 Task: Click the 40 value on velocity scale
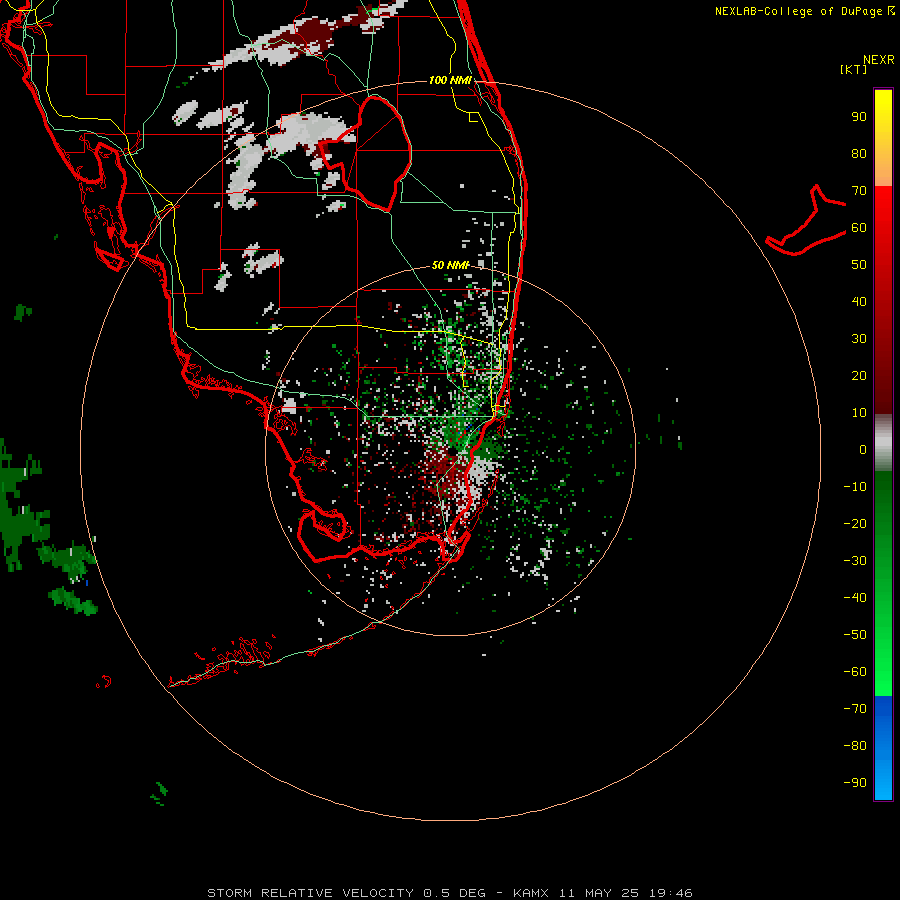(x=859, y=302)
